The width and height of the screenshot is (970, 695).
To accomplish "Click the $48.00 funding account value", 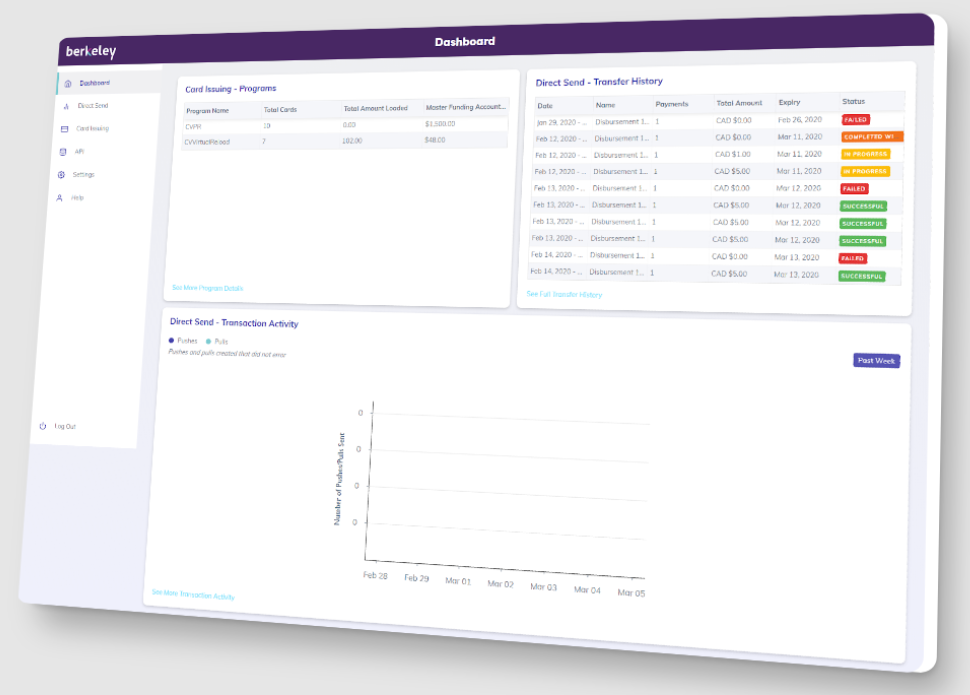I will click(435, 140).
